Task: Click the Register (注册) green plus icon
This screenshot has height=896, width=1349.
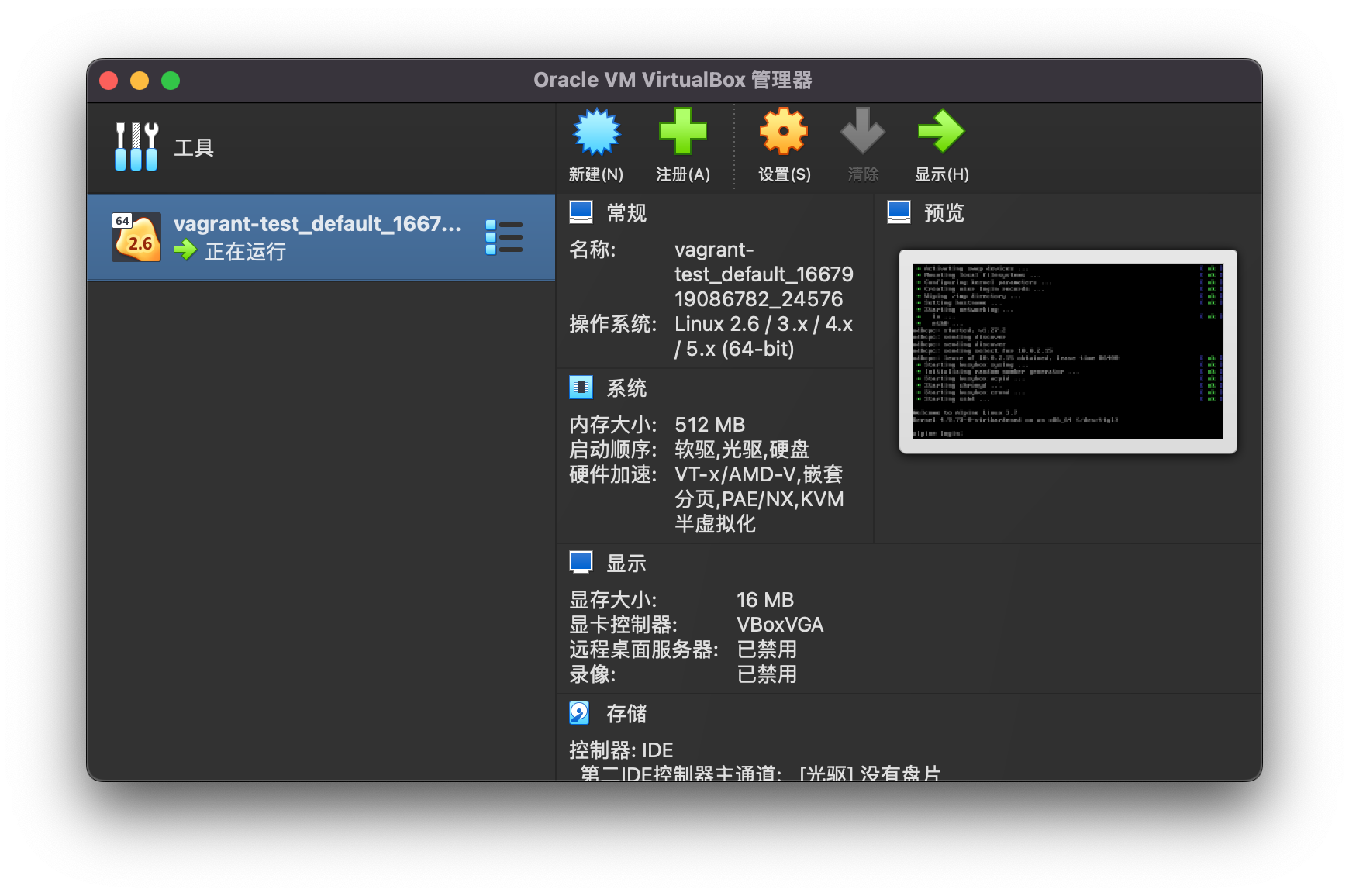Action: coord(682,132)
